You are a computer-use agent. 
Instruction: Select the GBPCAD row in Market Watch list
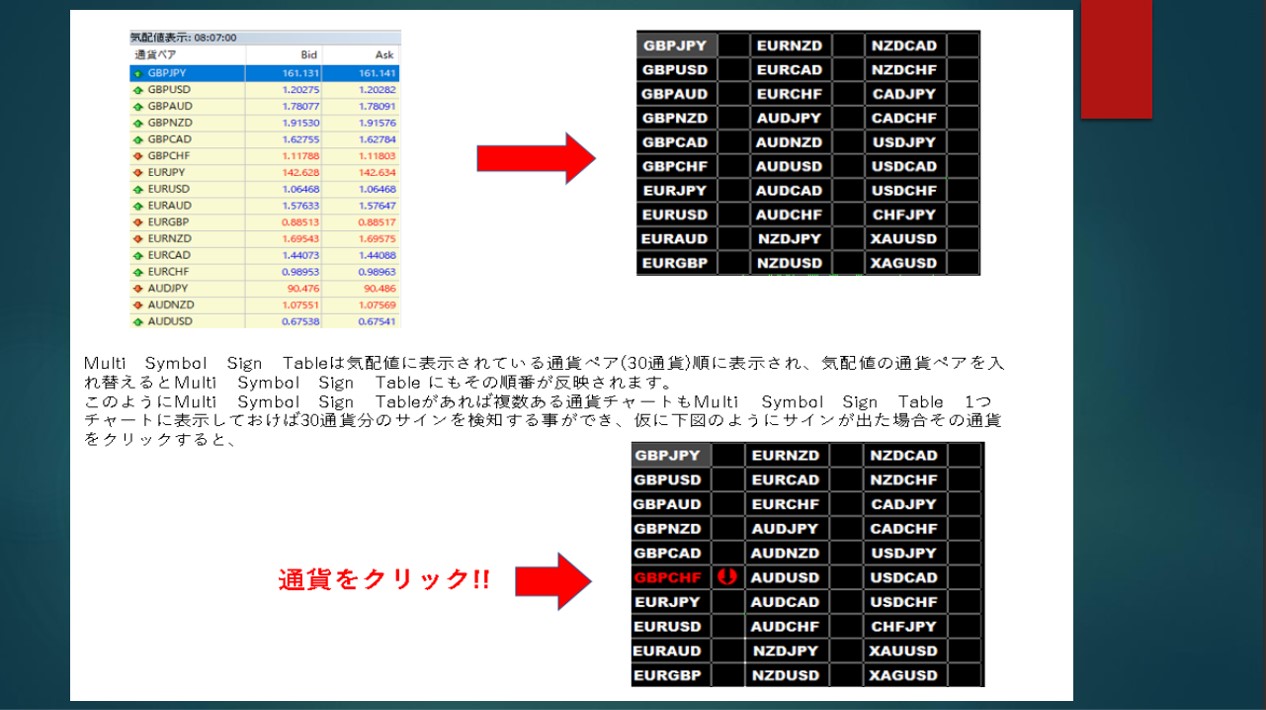click(x=265, y=139)
